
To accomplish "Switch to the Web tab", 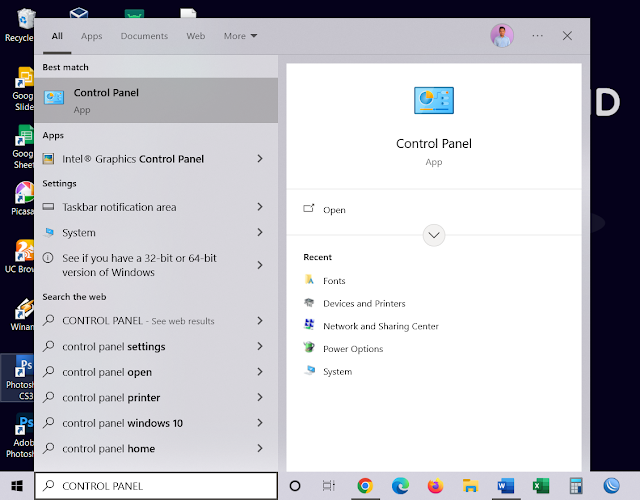I will [x=196, y=36].
